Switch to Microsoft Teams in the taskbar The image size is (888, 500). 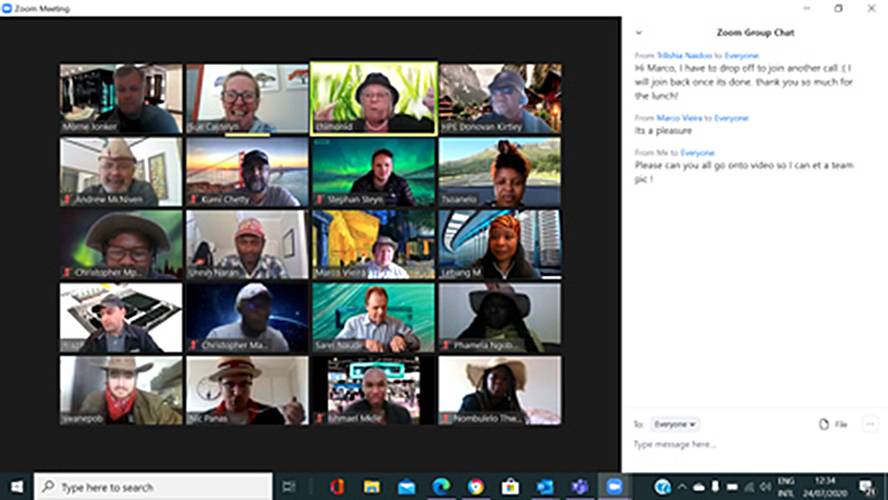(x=579, y=487)
